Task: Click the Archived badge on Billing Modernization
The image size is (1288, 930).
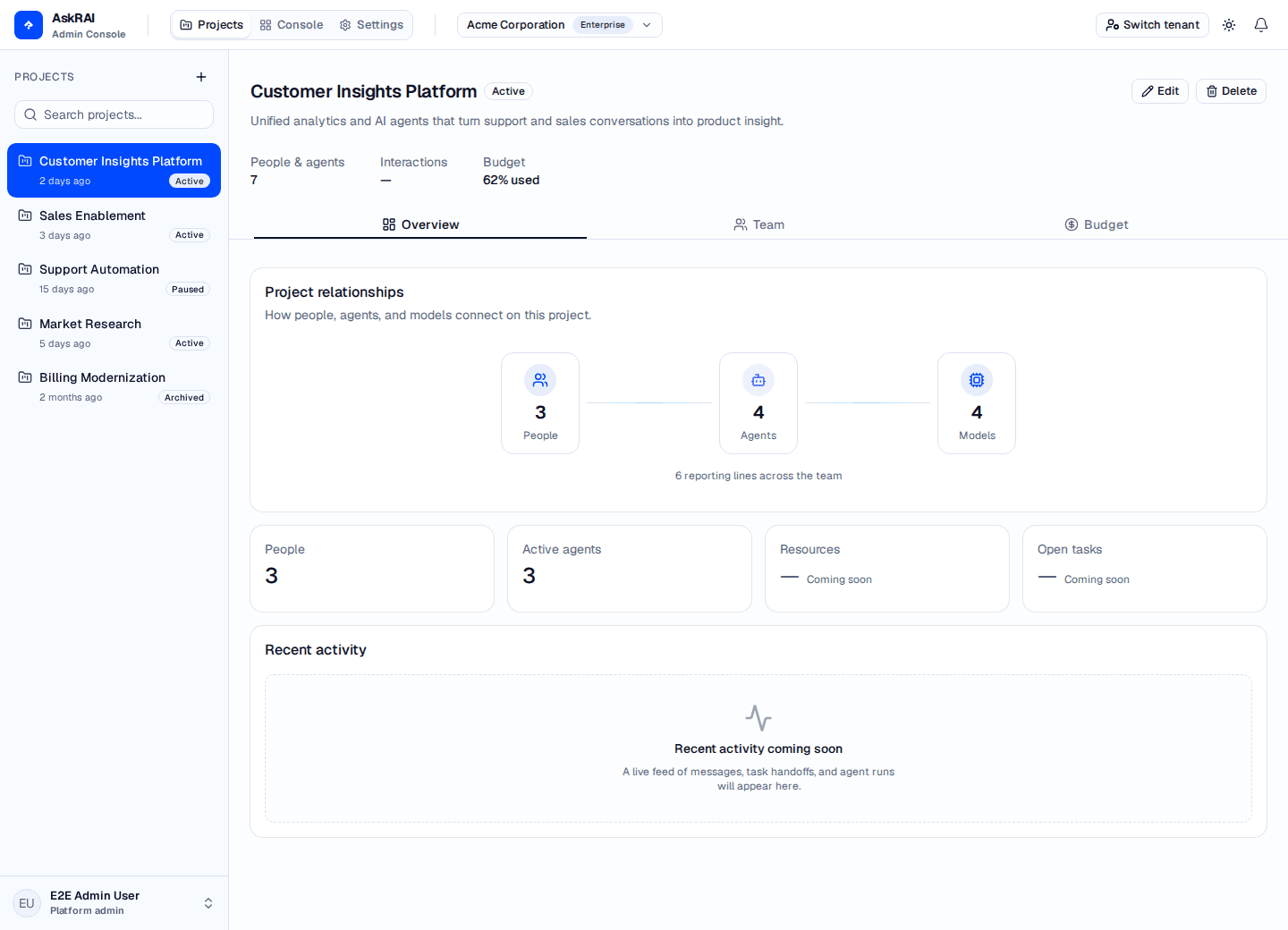Action: [184, 398]
